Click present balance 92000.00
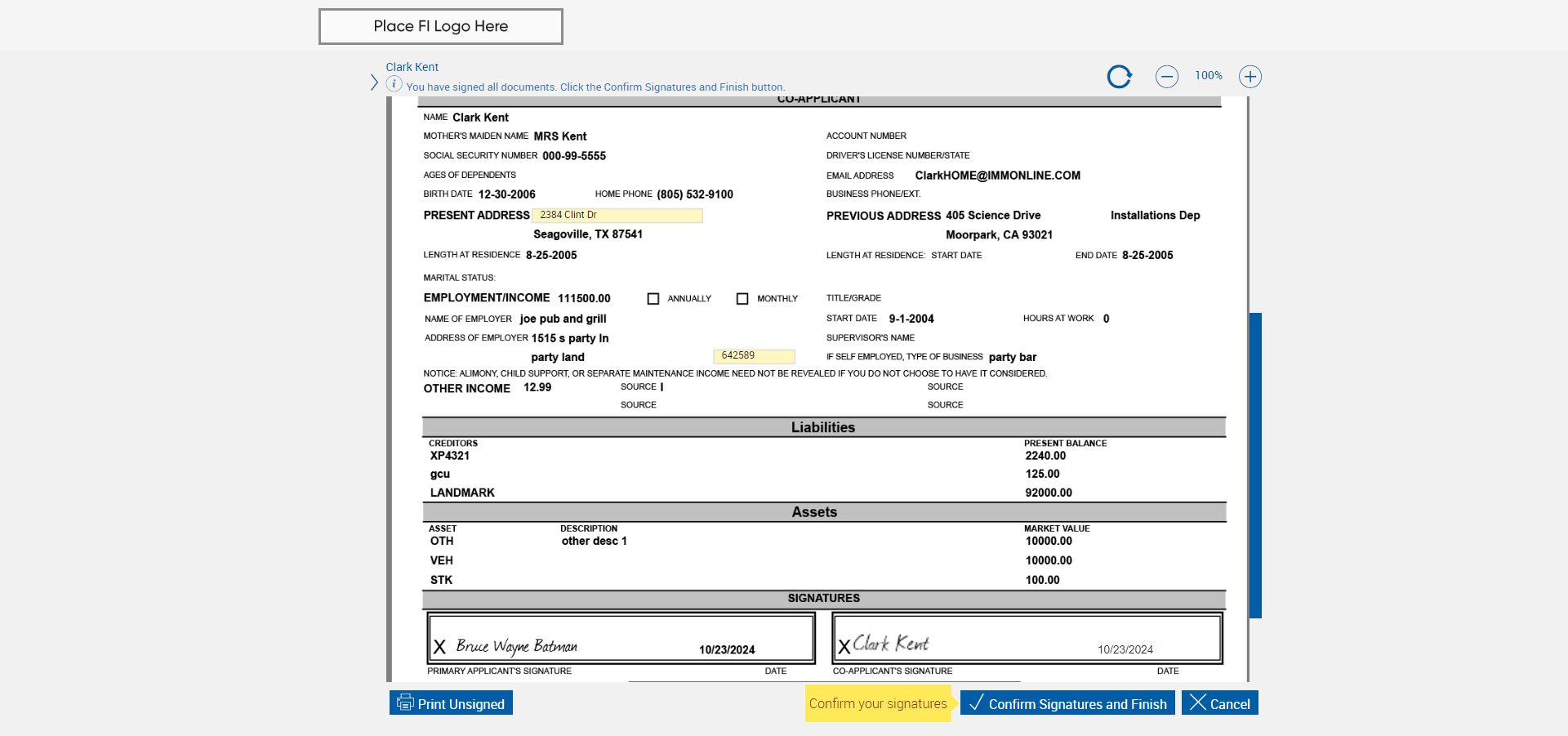The height and width of the screenshot is (736, 1568). coord(1049,493)
